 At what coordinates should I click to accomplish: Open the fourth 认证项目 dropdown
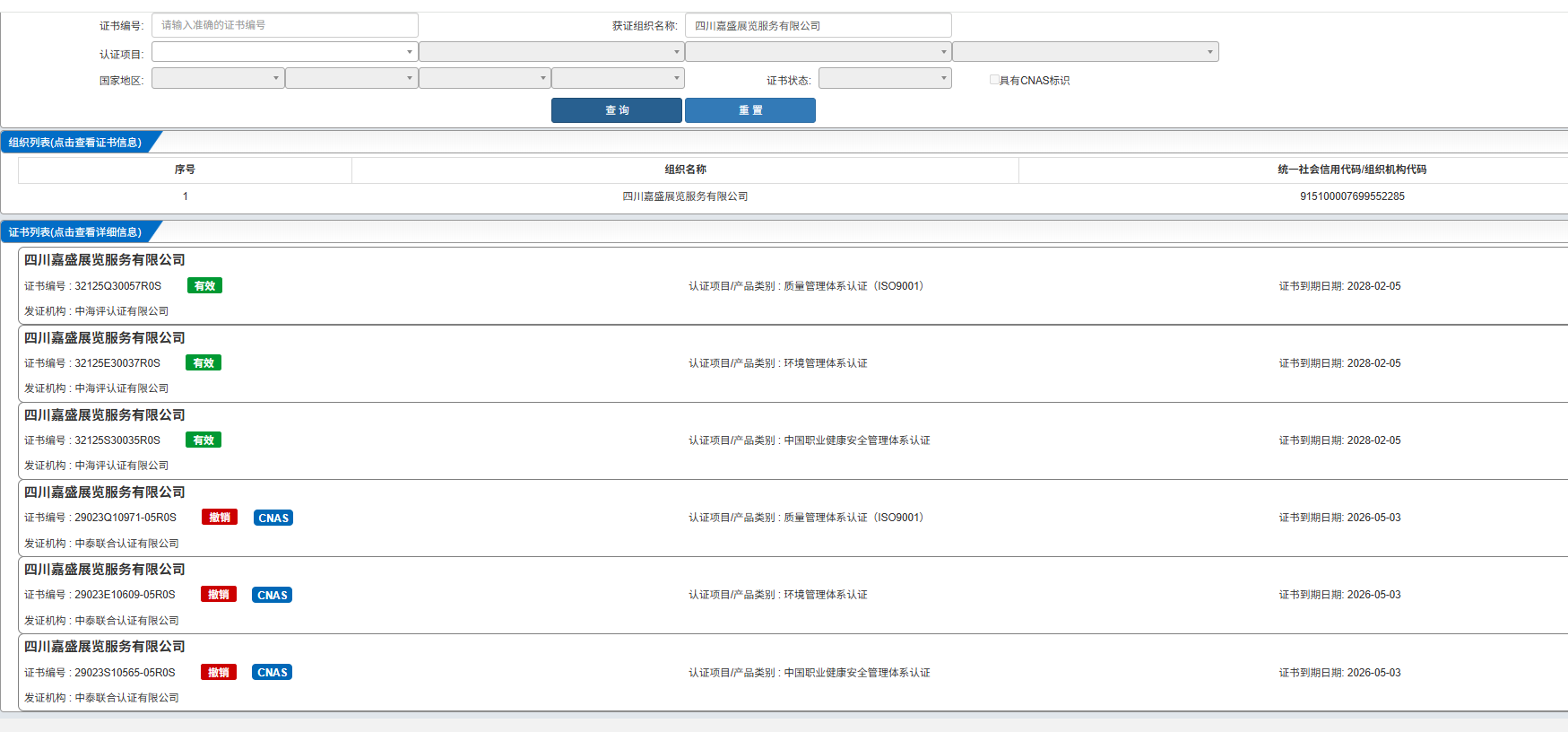click(x=1085, y=52)
